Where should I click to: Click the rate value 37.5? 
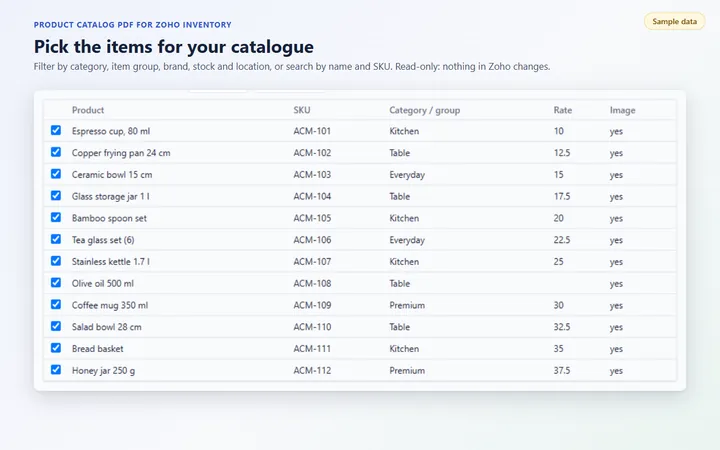(562, 371)
